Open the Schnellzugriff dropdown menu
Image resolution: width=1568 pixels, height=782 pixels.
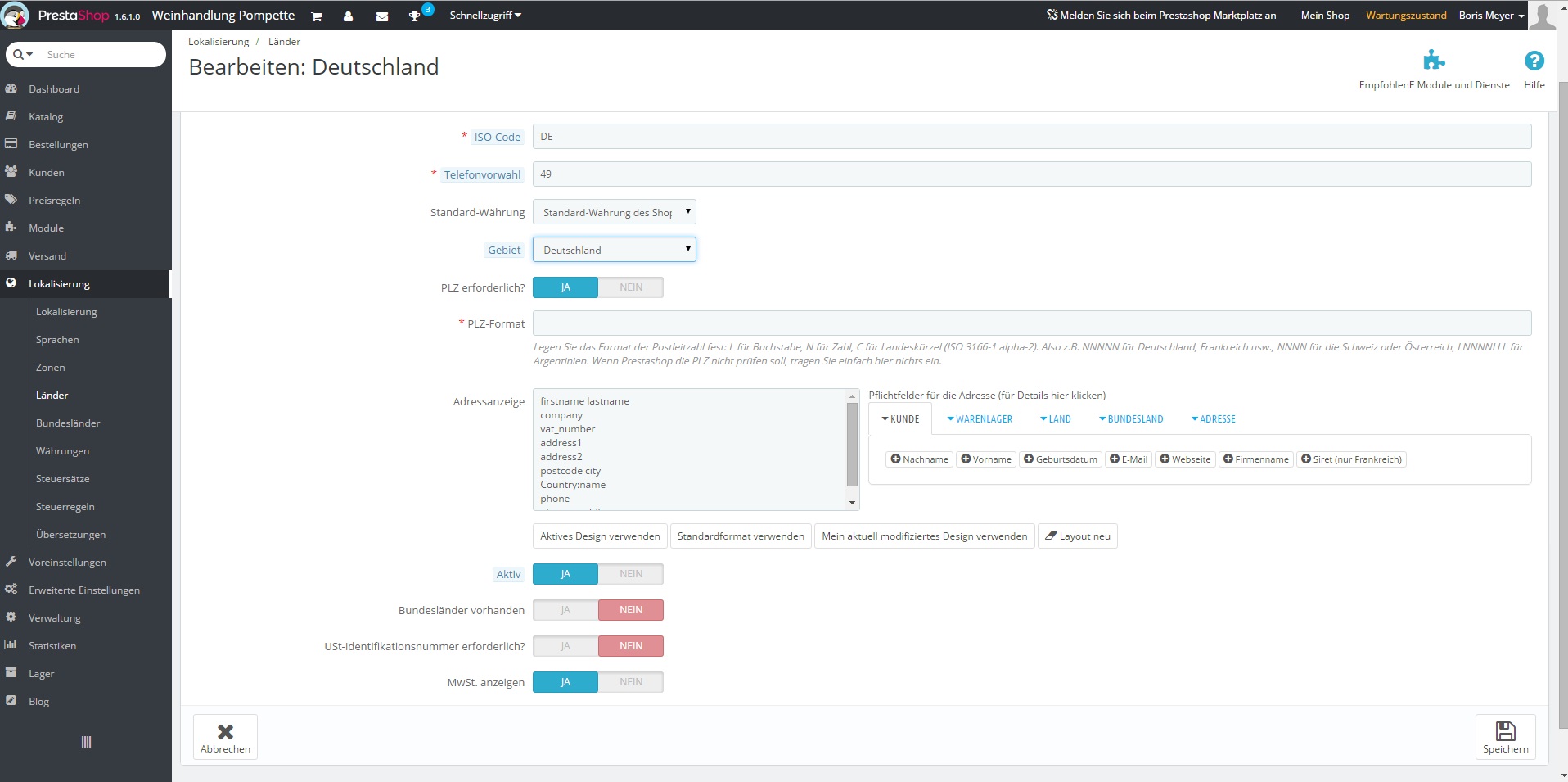(485, 16)
